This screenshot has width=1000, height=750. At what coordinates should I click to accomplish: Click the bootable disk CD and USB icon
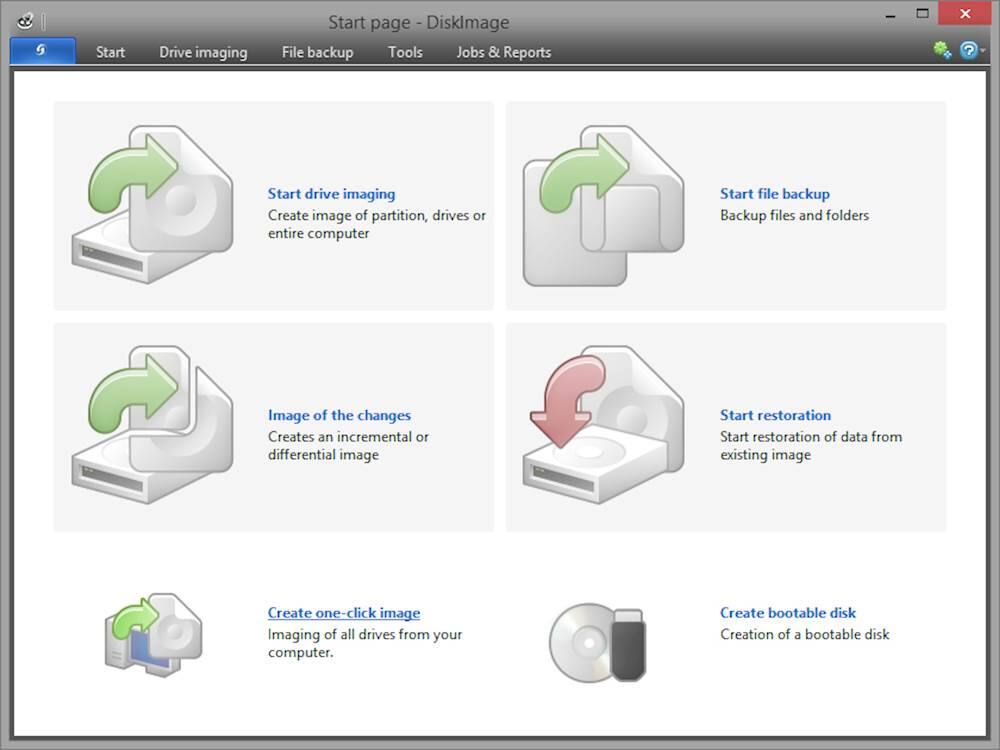598,641
